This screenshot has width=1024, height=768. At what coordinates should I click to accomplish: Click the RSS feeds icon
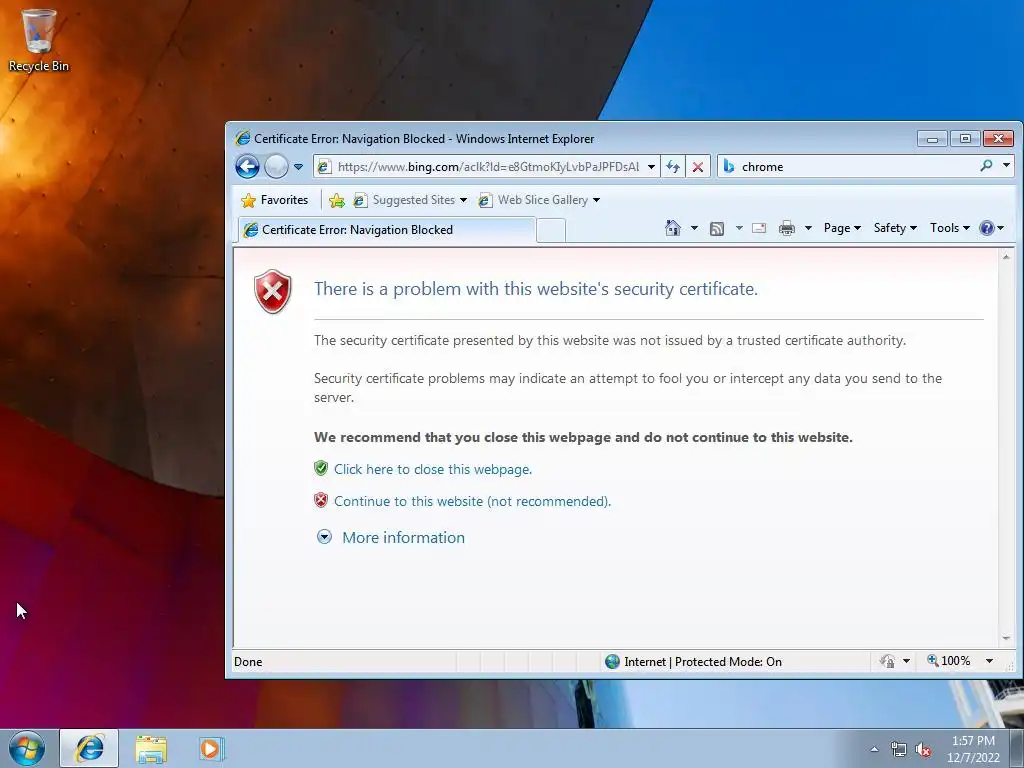(x=717, y=228)
